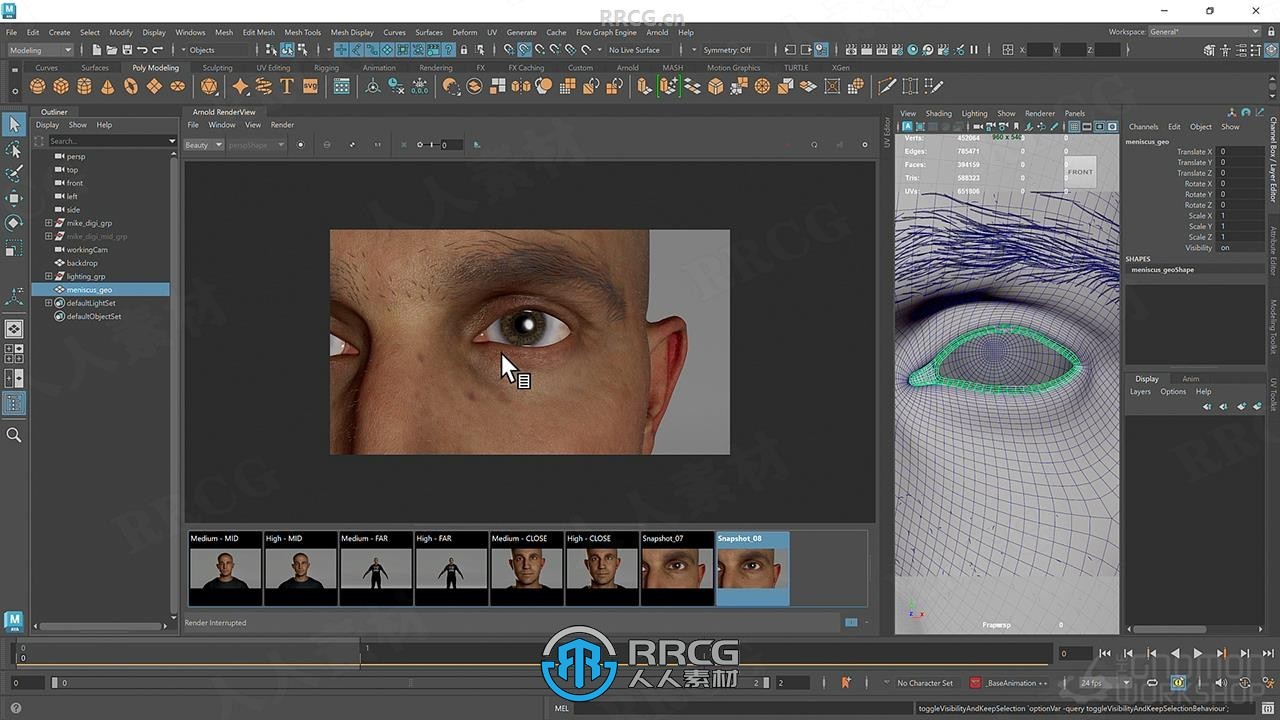Click the Extrude shelf icon
The height and width of the screenshot is (720, 1280).
pos(644,87)
